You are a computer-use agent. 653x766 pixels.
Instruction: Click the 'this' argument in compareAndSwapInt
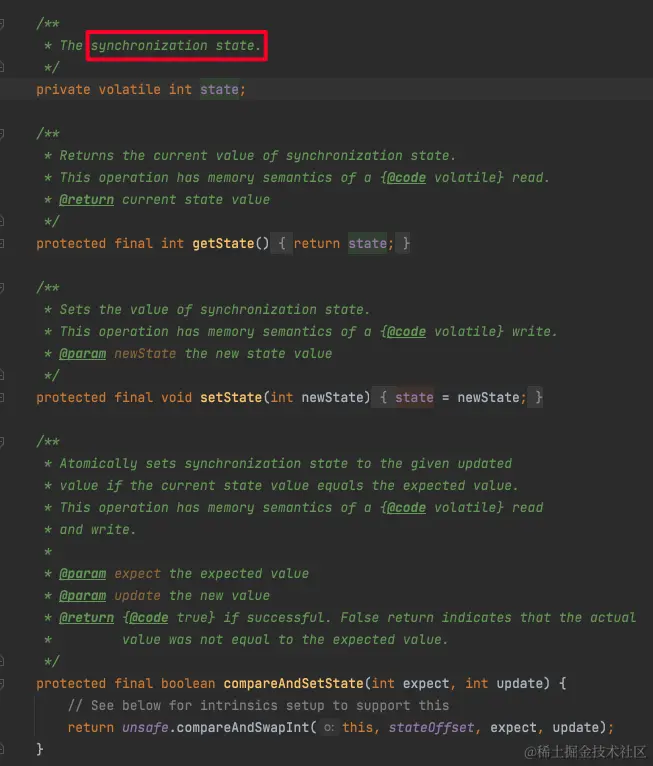coord(358,727)
